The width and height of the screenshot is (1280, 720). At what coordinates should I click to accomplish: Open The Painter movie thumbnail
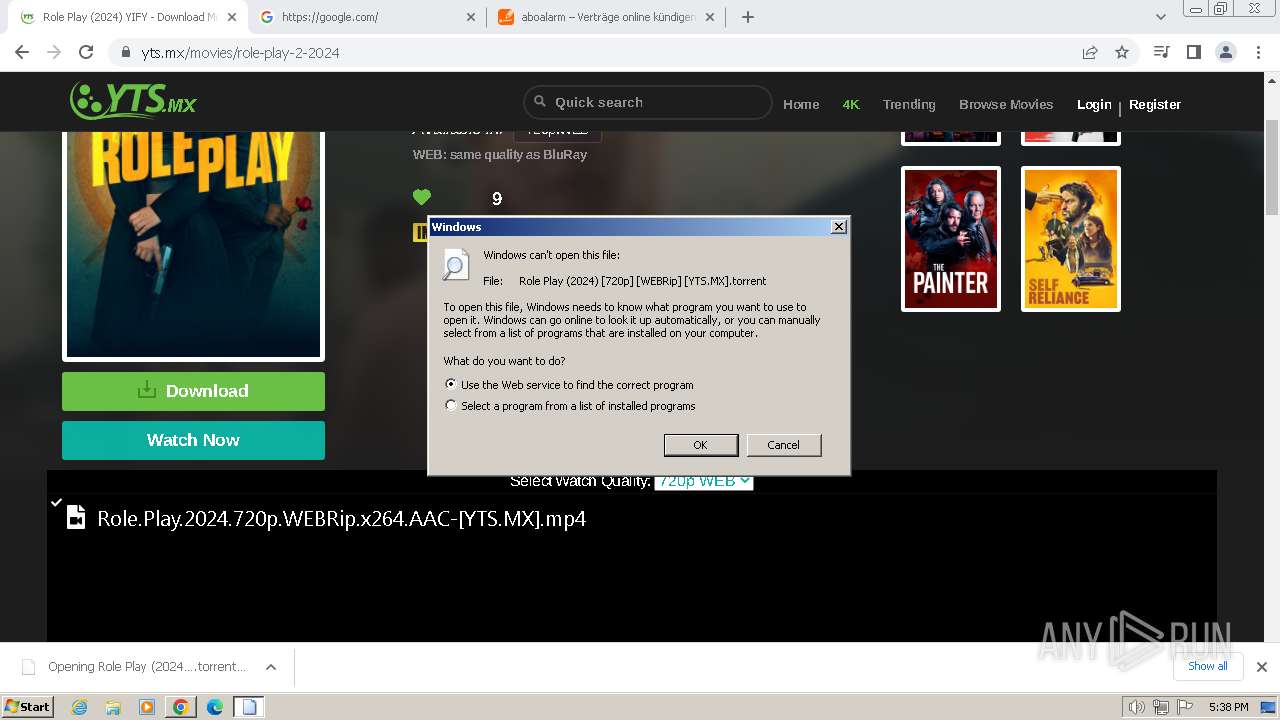[951, 239]
